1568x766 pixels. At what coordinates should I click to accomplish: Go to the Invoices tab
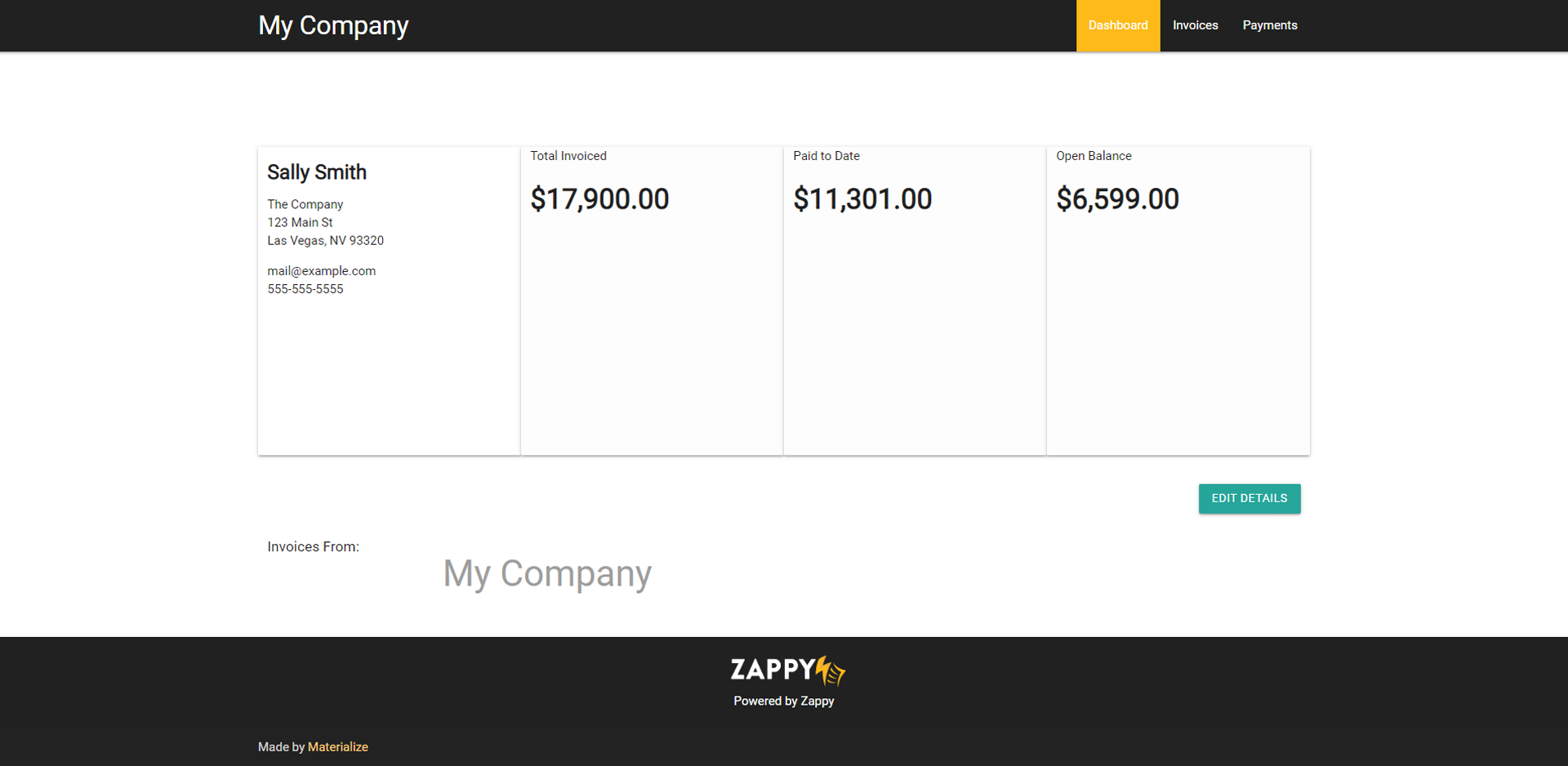1195,25
